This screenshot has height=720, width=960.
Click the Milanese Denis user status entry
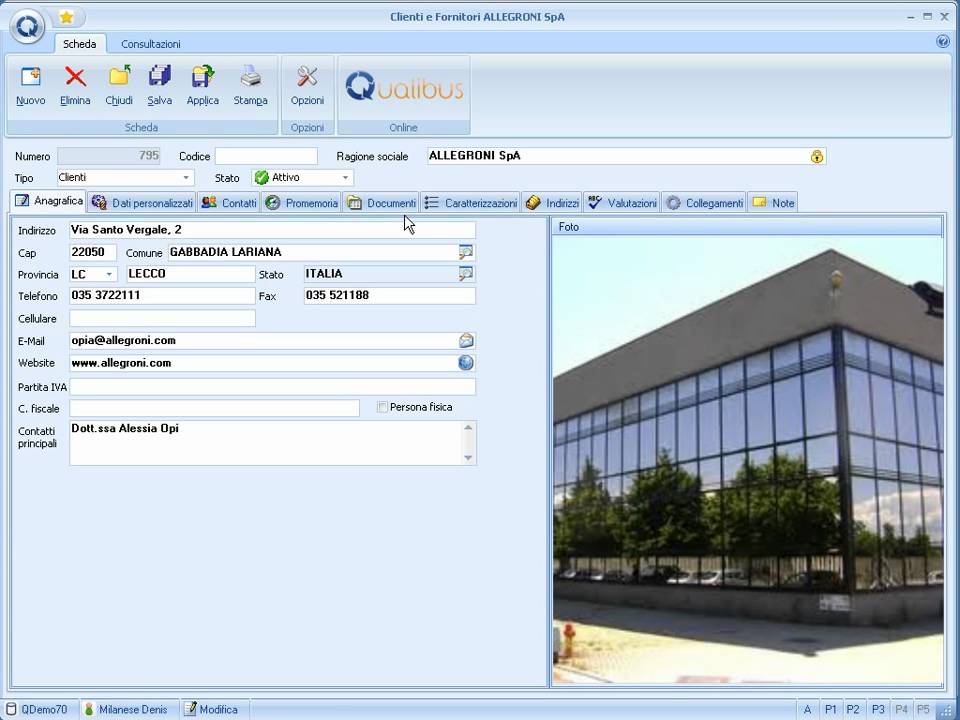[127, 709]
